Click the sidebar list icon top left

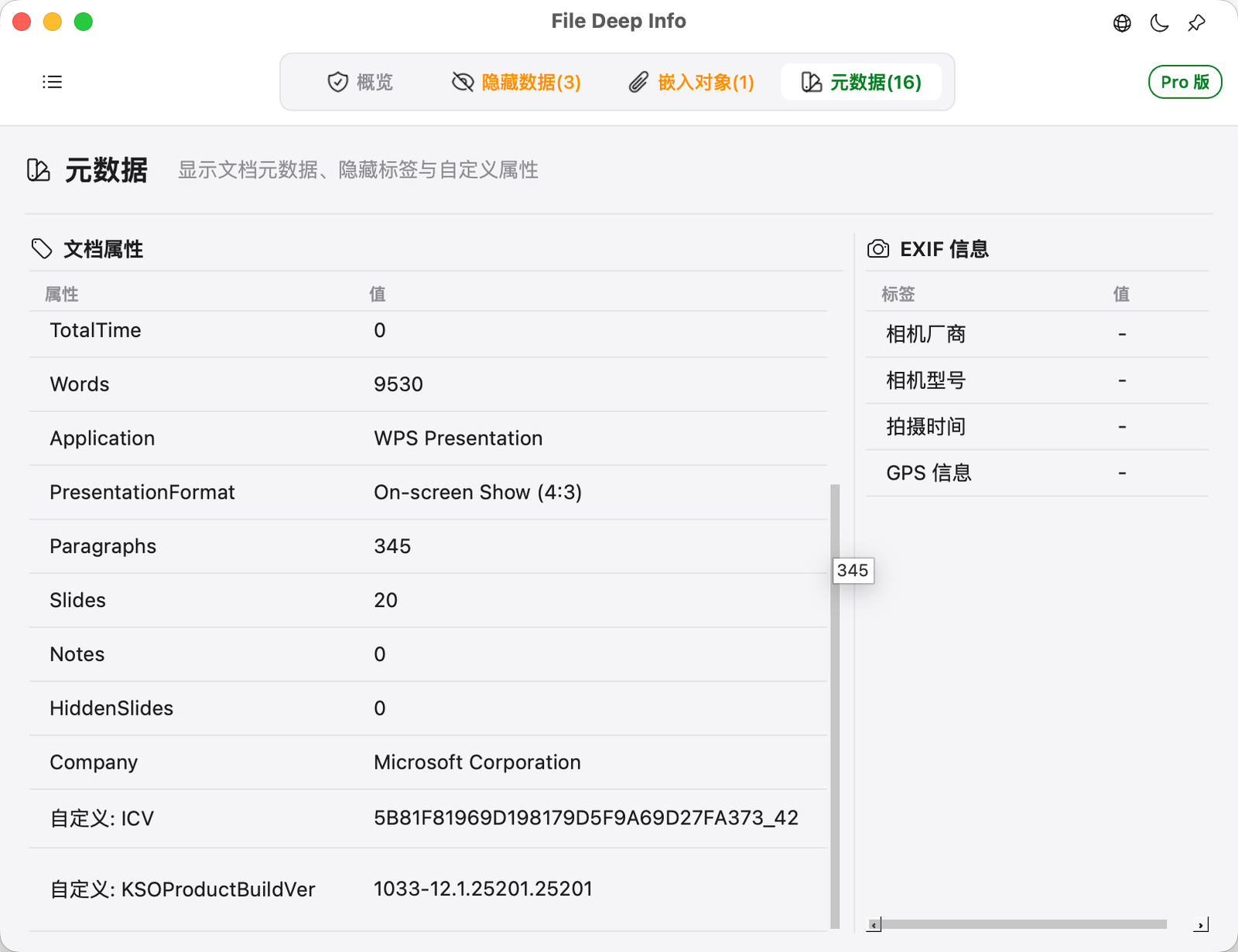pos(52,82)
